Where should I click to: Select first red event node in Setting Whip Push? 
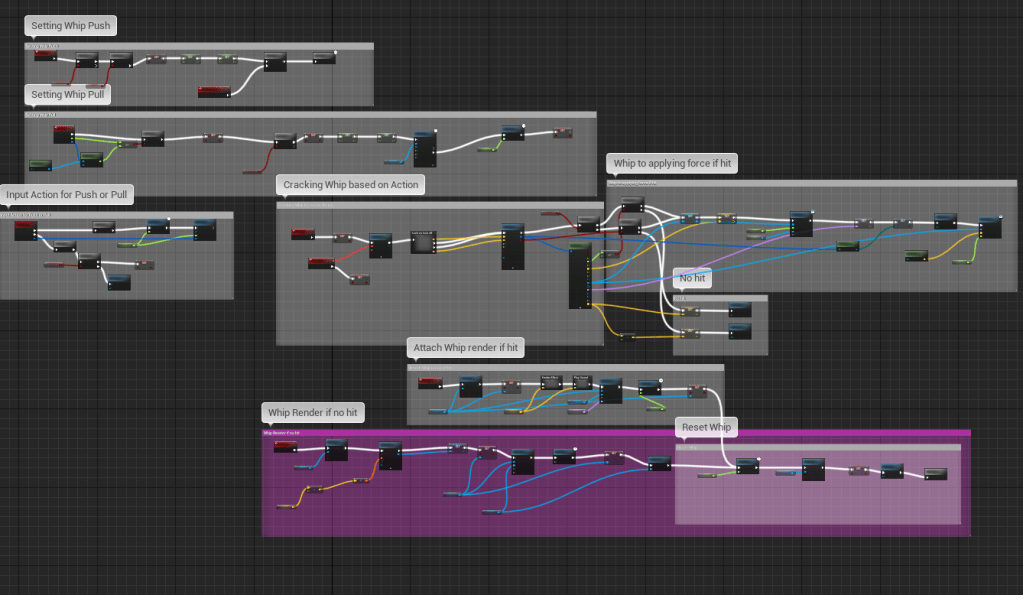46,55
